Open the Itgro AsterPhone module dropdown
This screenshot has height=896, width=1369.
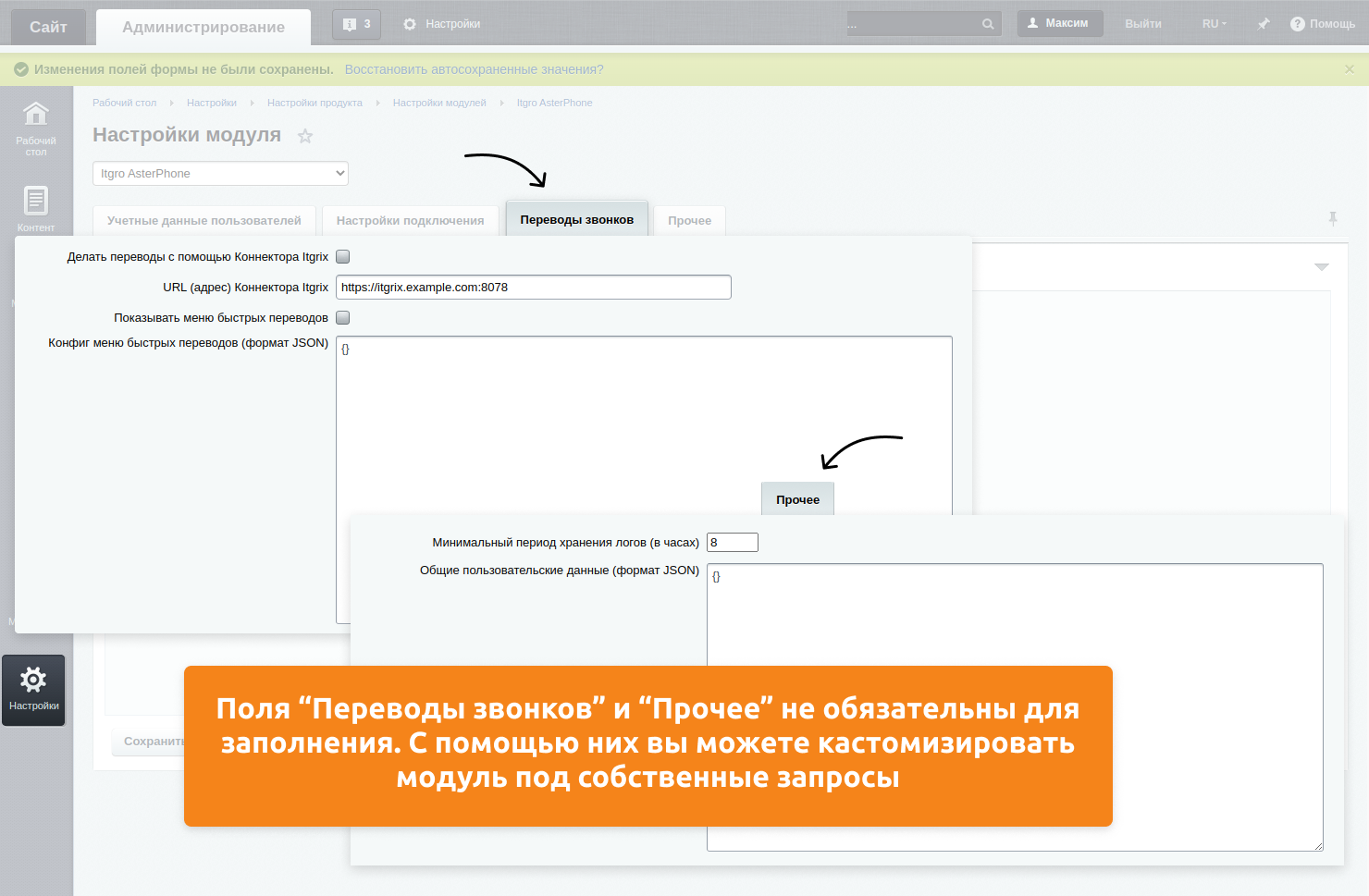220,174
